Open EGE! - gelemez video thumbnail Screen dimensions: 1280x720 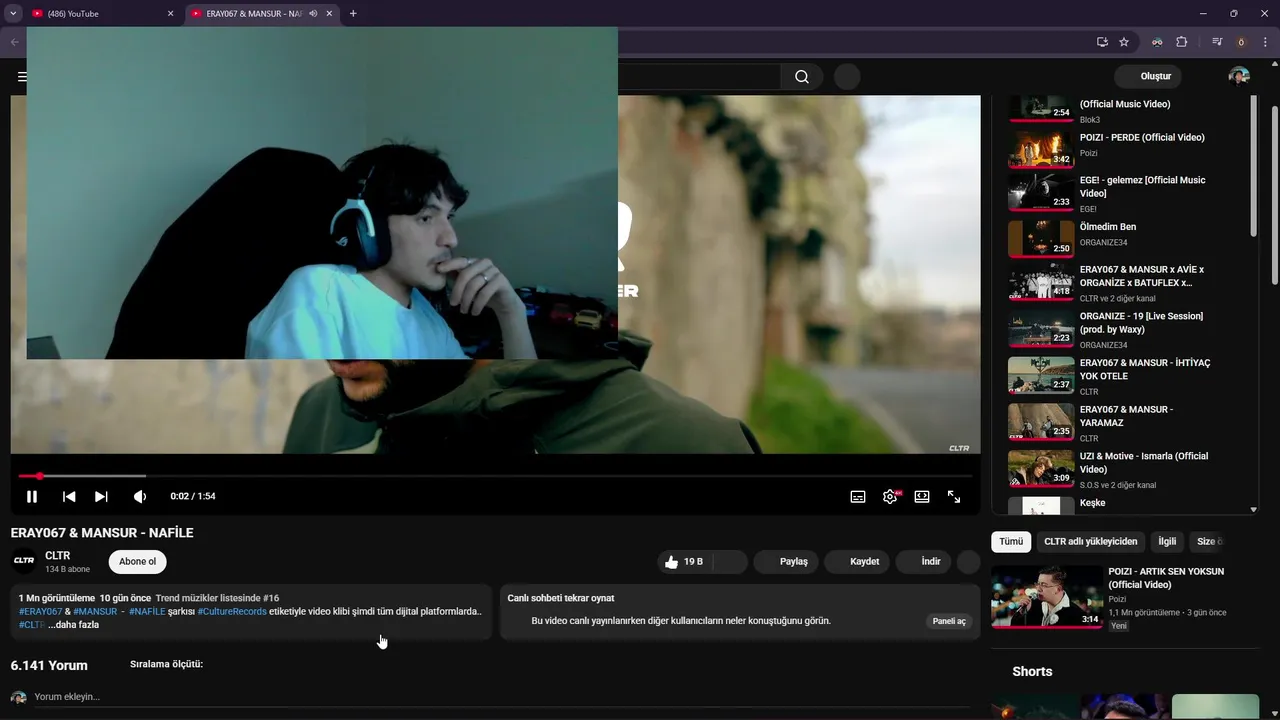(x=1041, y=192)
